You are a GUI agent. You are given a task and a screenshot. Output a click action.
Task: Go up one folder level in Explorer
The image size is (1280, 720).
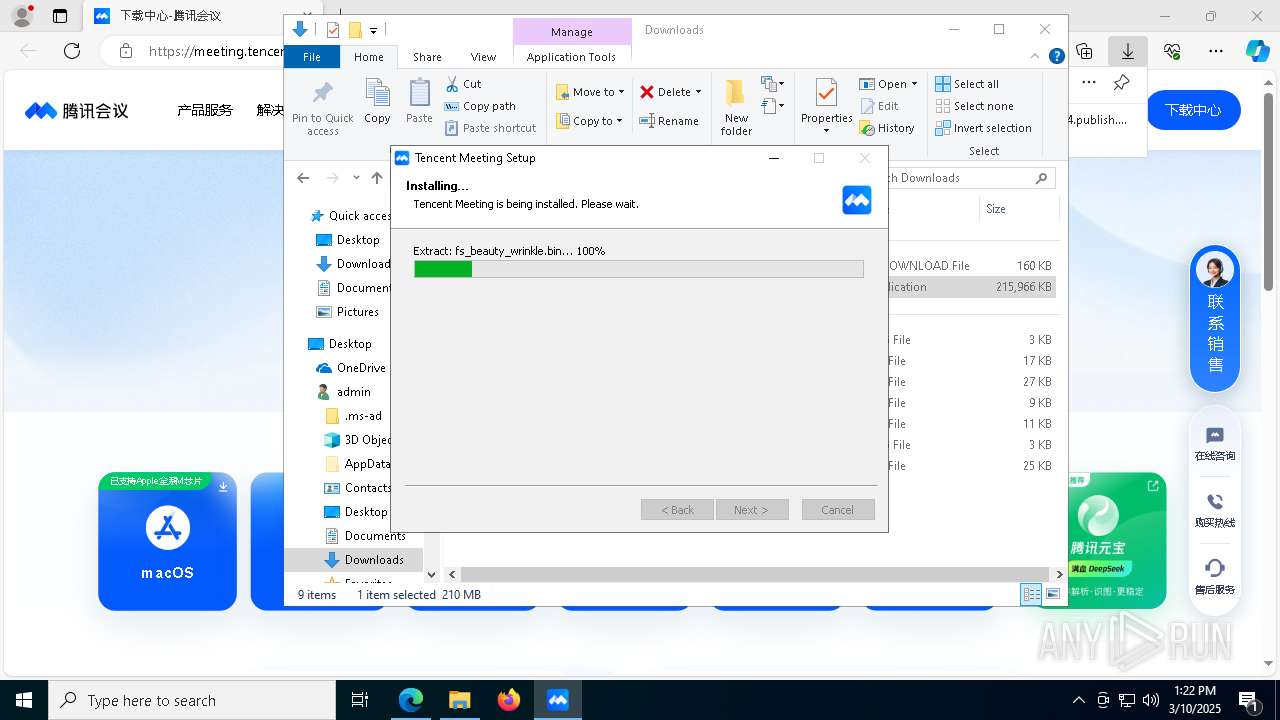coord(377,178)
